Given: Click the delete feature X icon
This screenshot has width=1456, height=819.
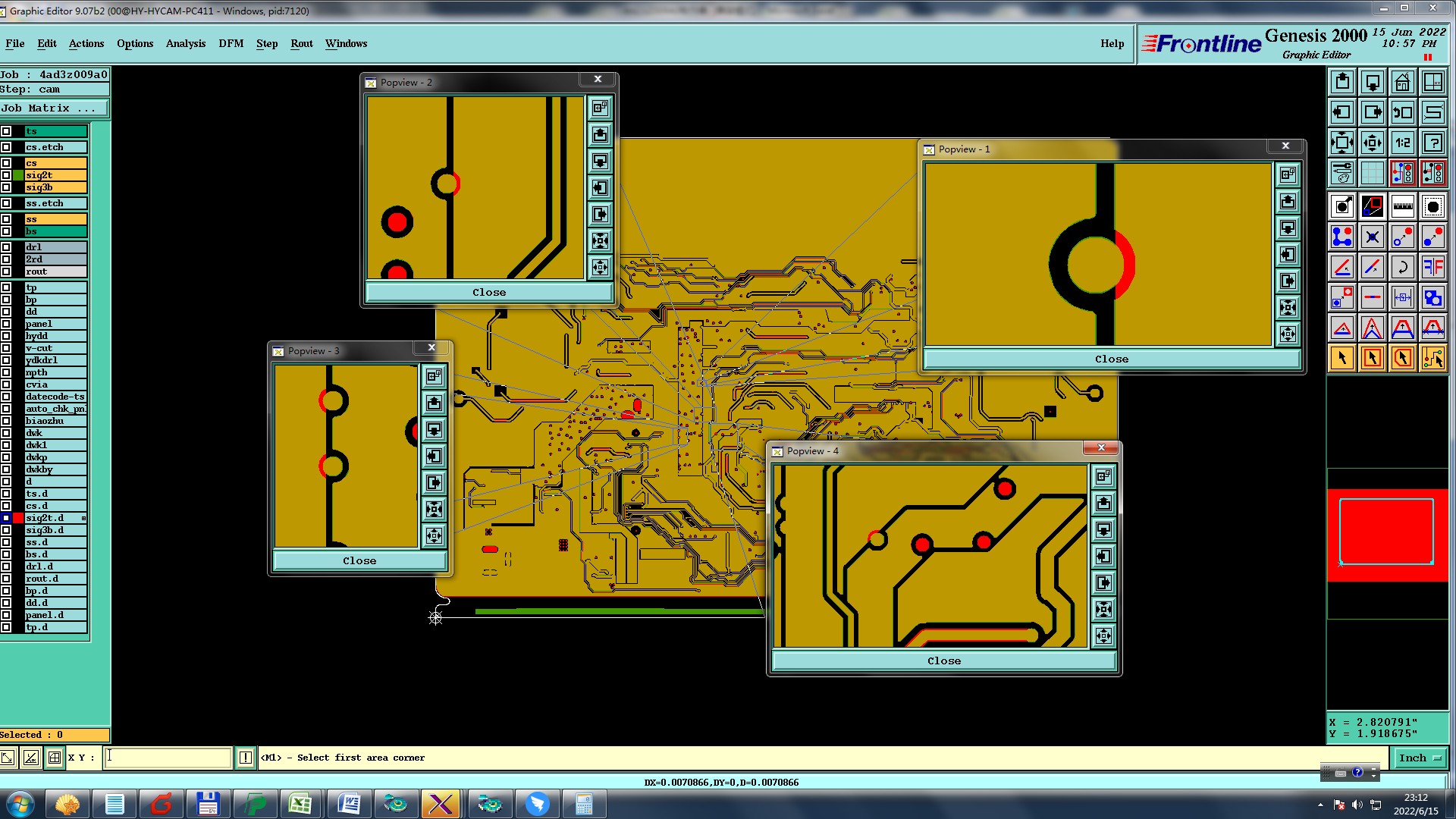Looking at the screenshot, I should (1372, 237).
